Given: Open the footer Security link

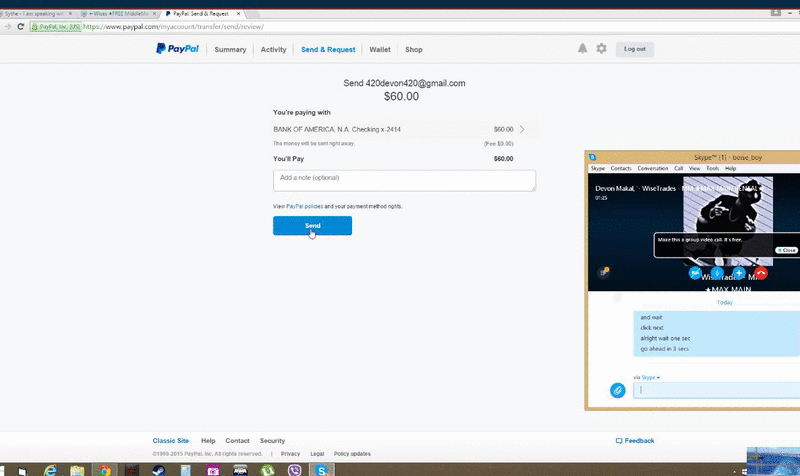Looking at the screenshot, I should (x=272, y=441).
